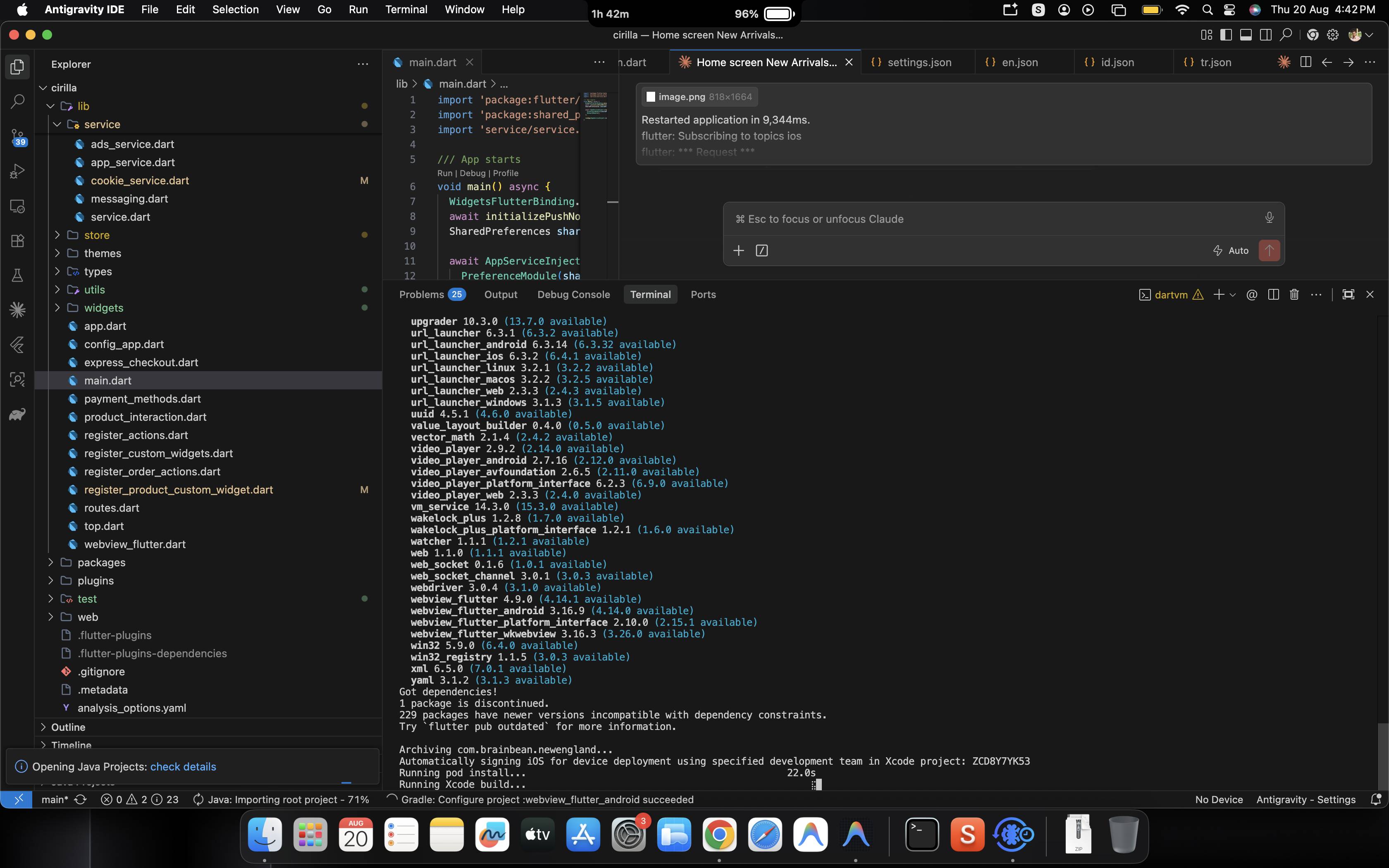The height and width of the screenshot is (868, 1389).
Task: Open the Run and Debug view
Action: 17,171
